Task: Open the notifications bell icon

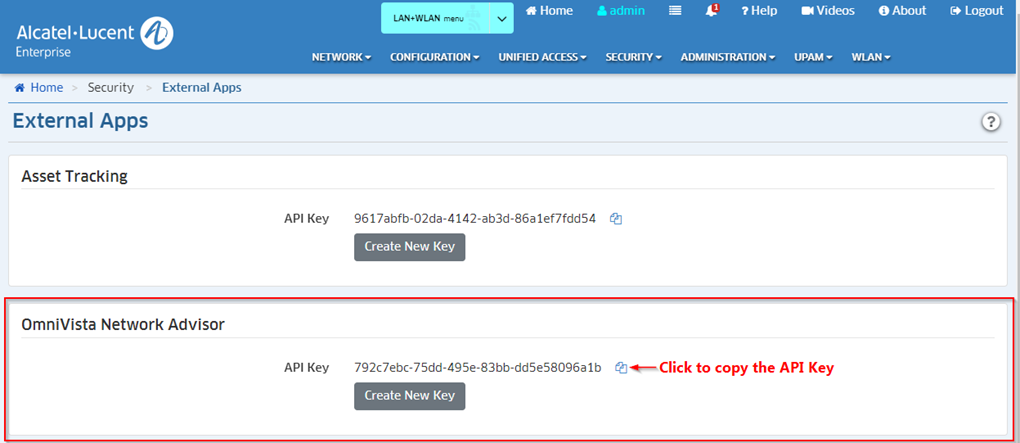Action: coord(712,11)
